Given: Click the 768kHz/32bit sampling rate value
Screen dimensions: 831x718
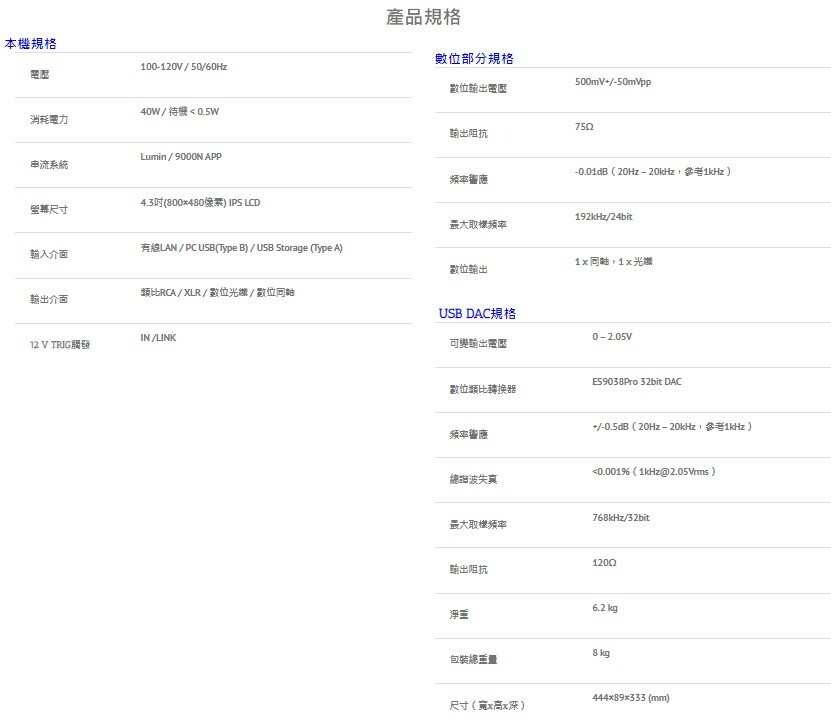Looking at the screenshot, I should (x=620, y=518).
